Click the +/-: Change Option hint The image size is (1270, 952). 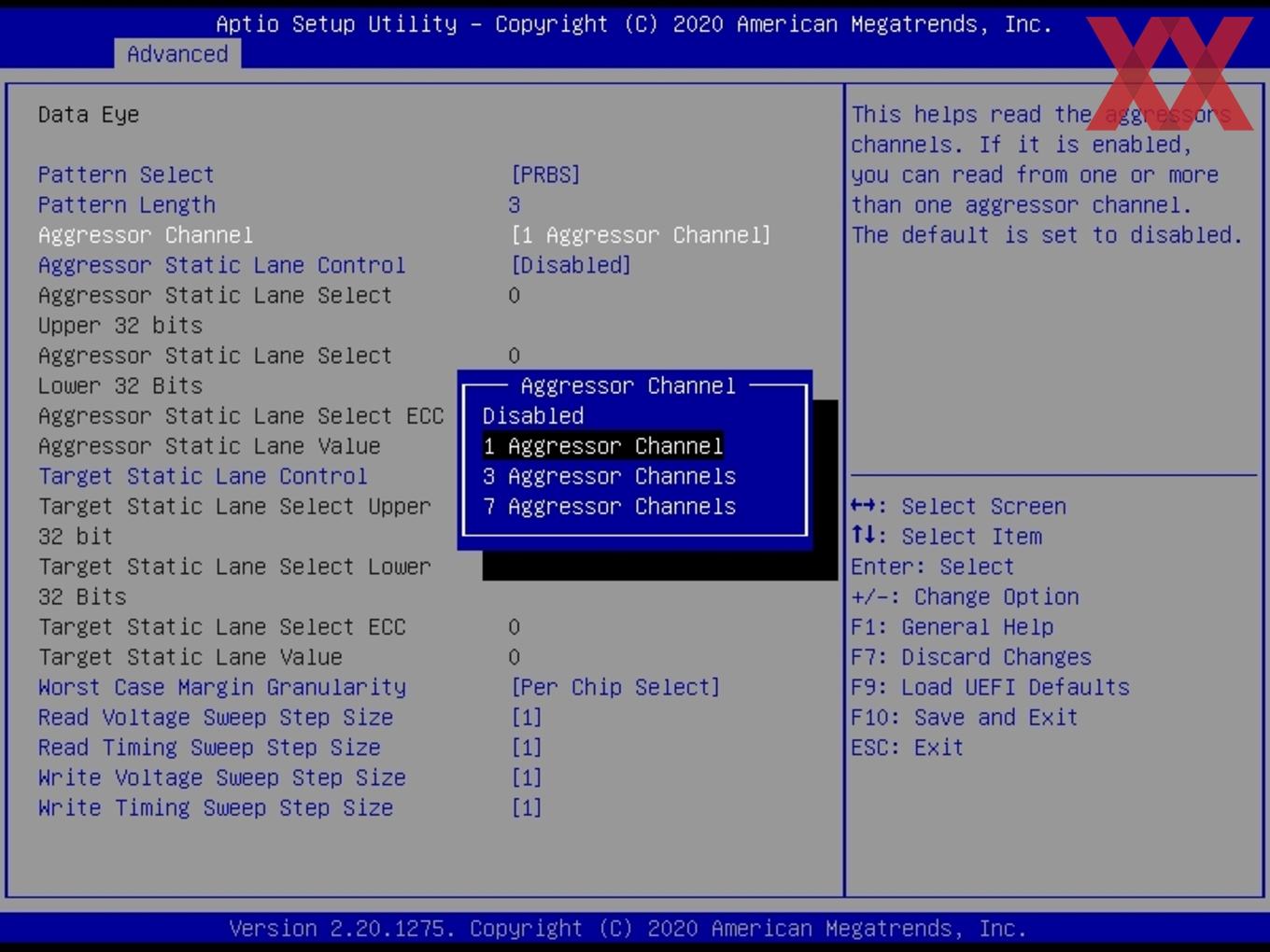click(x=965, y=597)
